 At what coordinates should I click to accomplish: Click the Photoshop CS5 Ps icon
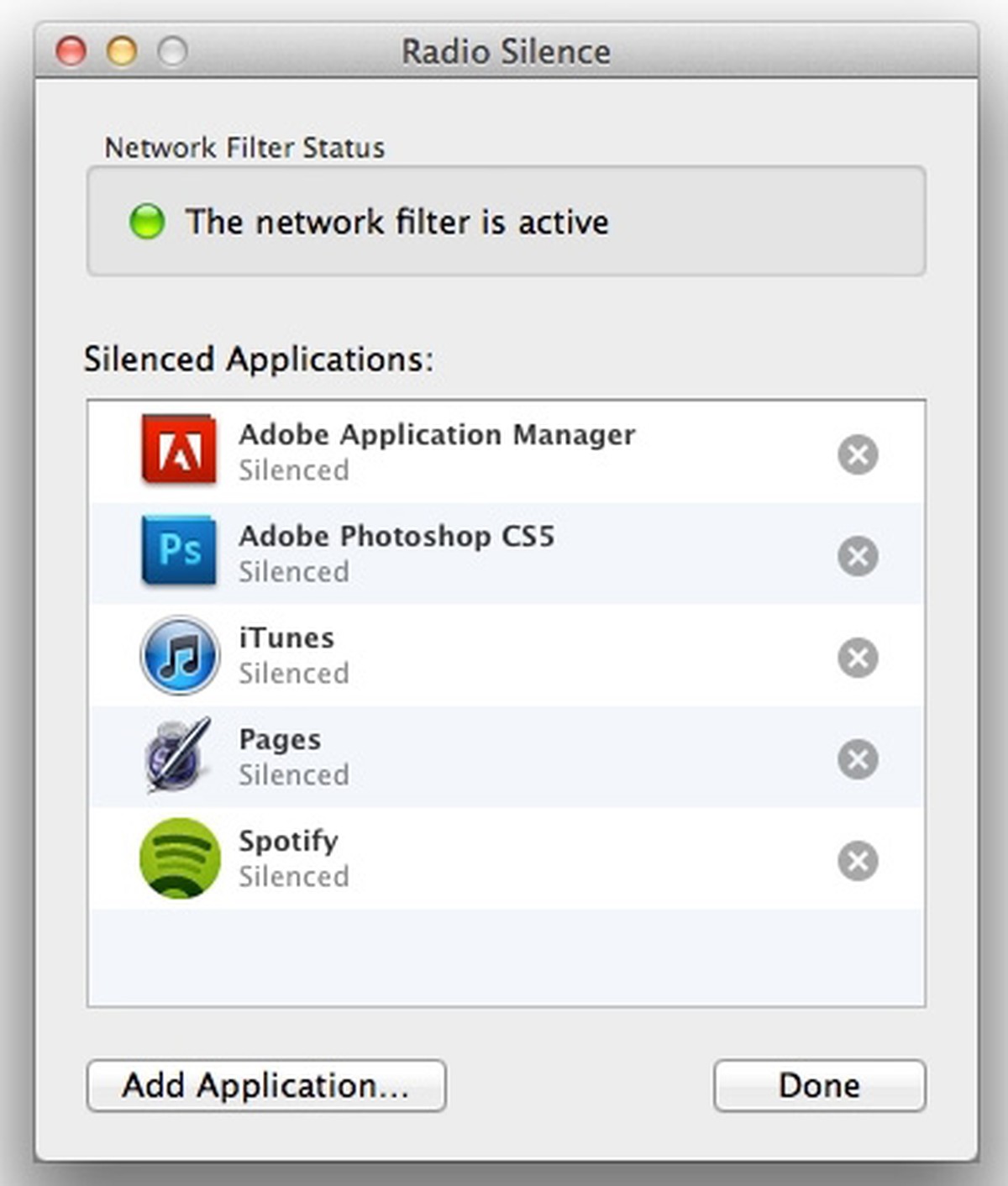178,551
